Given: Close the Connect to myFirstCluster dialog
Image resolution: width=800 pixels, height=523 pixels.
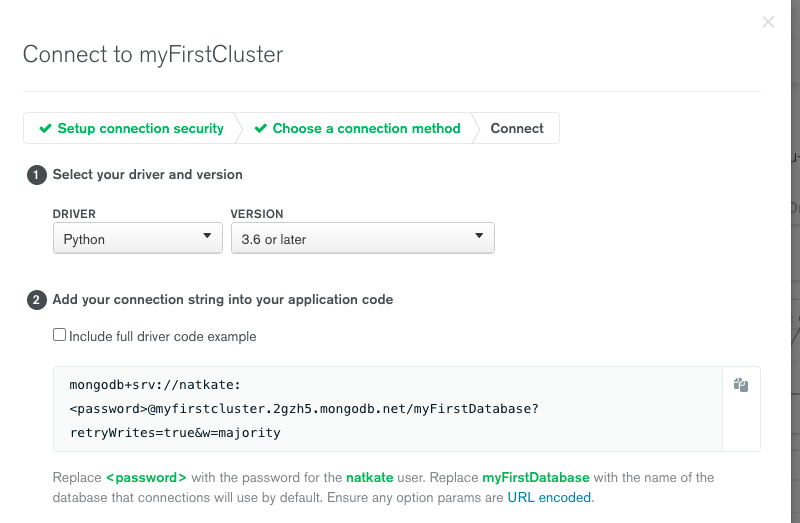Looking at the screenshot, I should (768, 22).
